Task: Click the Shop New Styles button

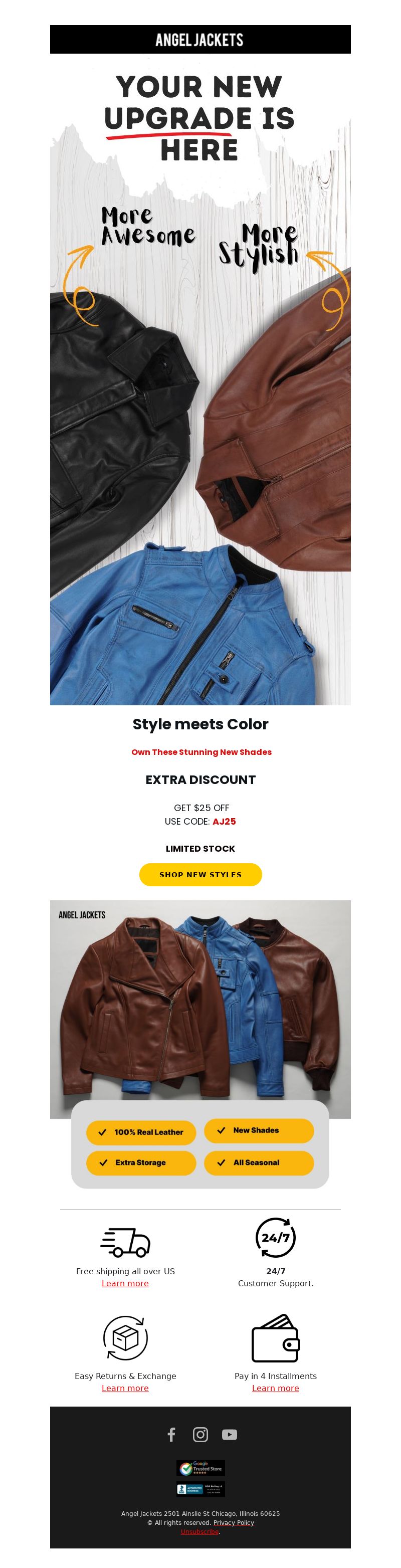Action: pyautogui.click(x=201, y=875)
